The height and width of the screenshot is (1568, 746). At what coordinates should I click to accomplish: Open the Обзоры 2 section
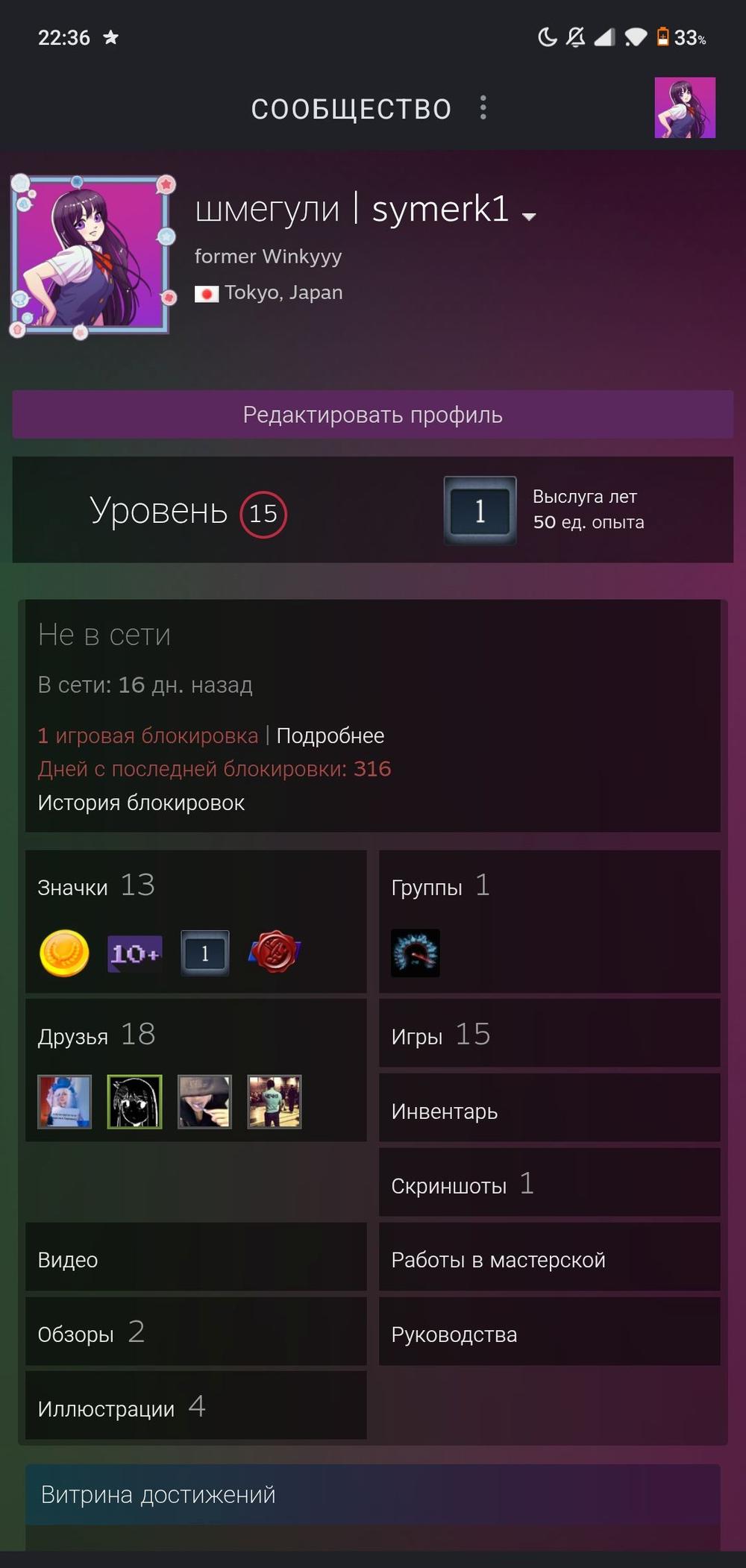(x=196, y=1332)
